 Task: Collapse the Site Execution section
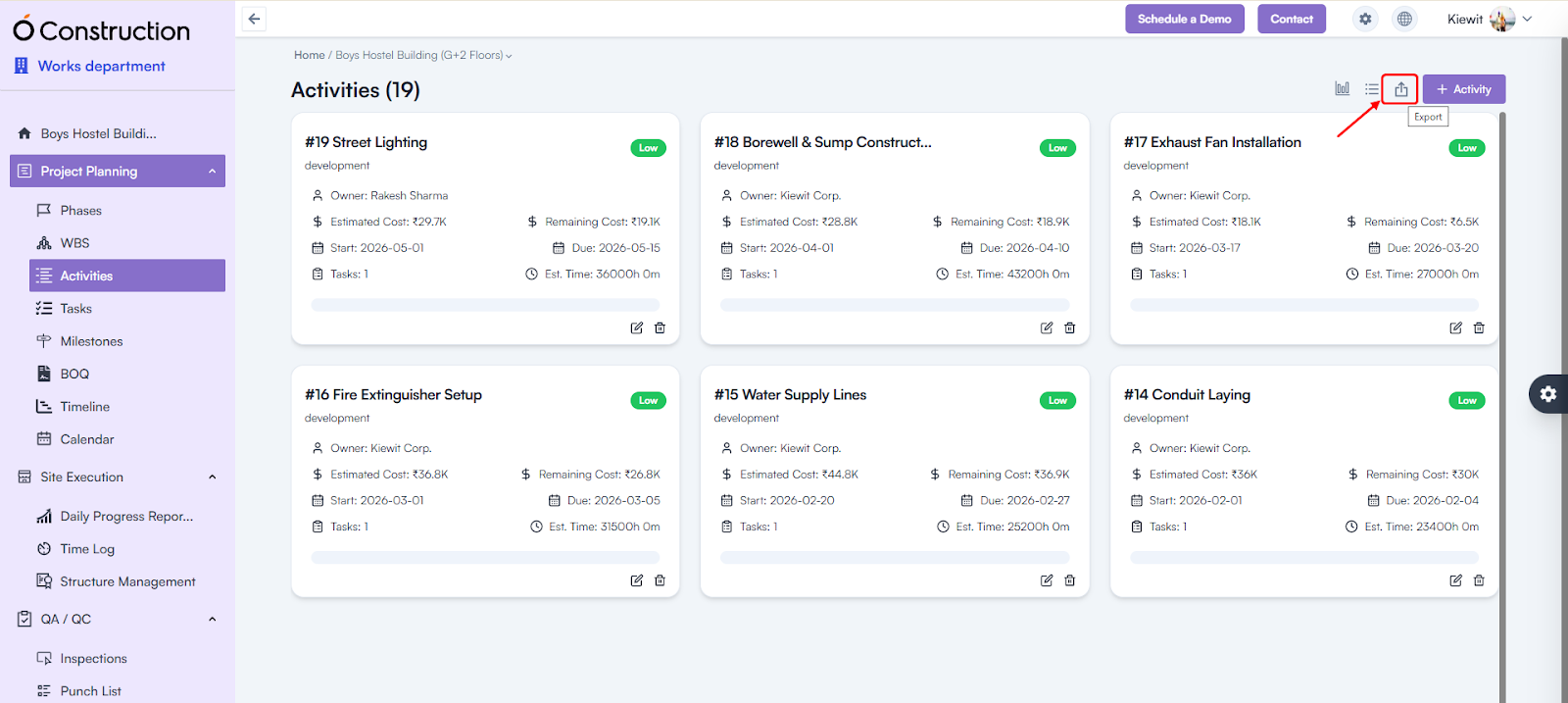[212, 477]
